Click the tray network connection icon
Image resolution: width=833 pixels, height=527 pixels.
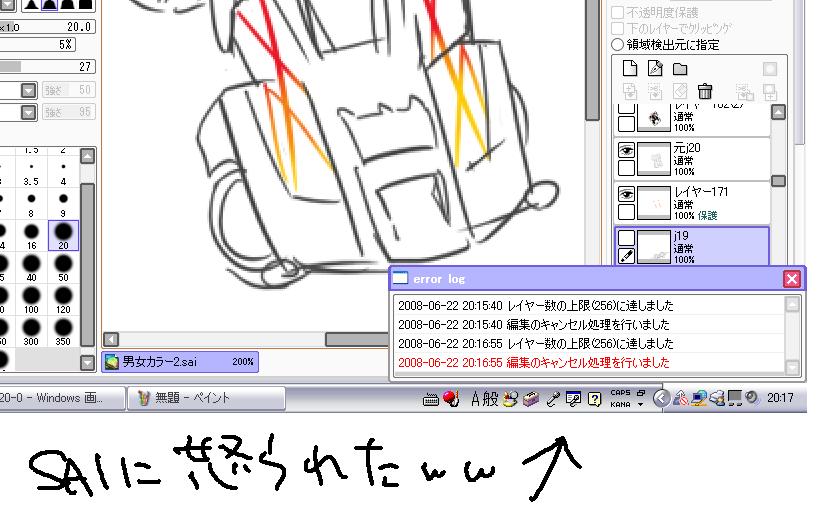coord(699,398)
